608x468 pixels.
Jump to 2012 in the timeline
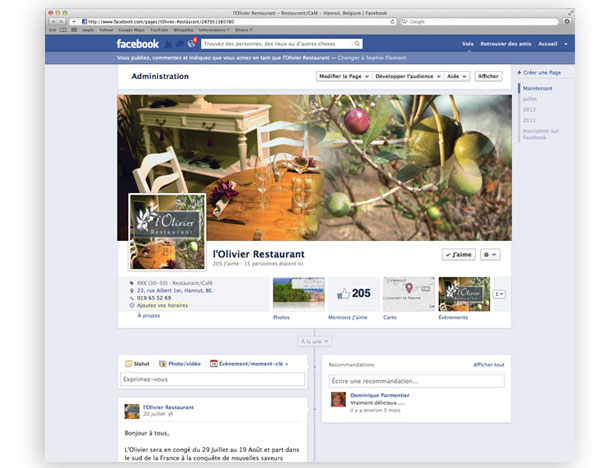tap(529, 110)
